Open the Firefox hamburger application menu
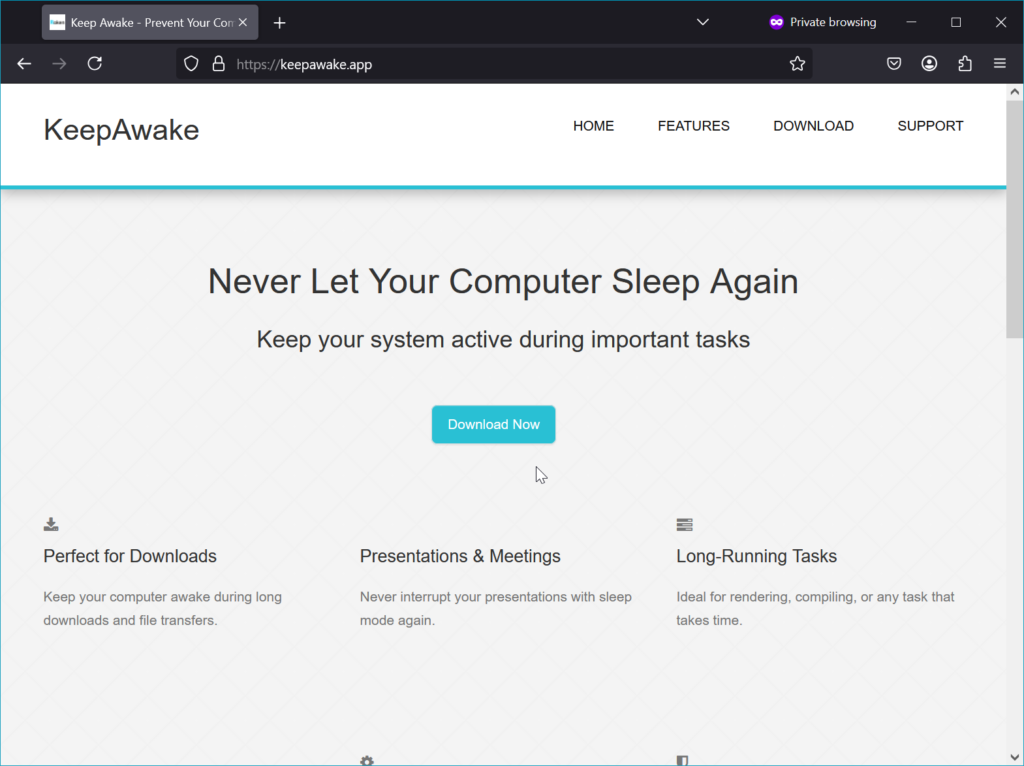This screenshot has height=766, width=1024. click(999, 63)
